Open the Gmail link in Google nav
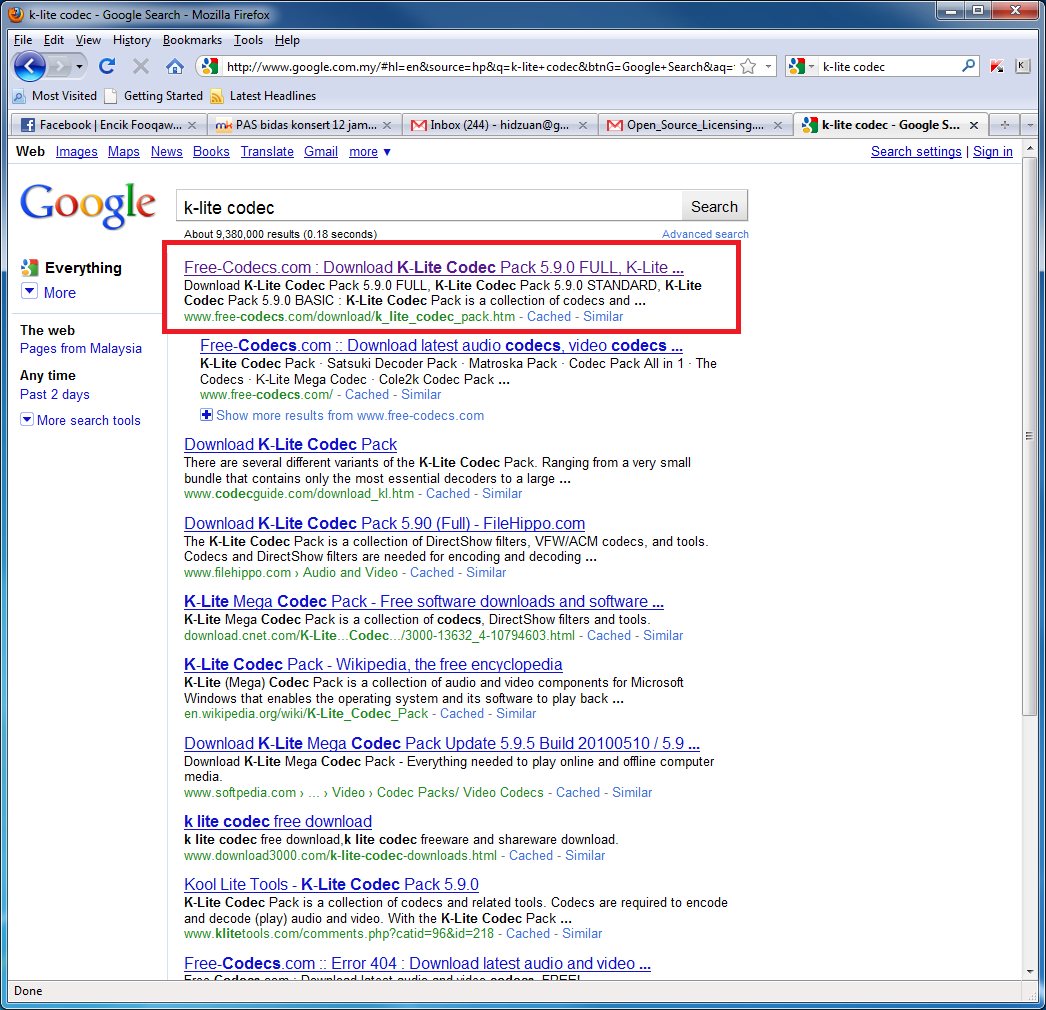Image resolution: width=1046 pixels, height=1010 pixels. click(321, 152)
